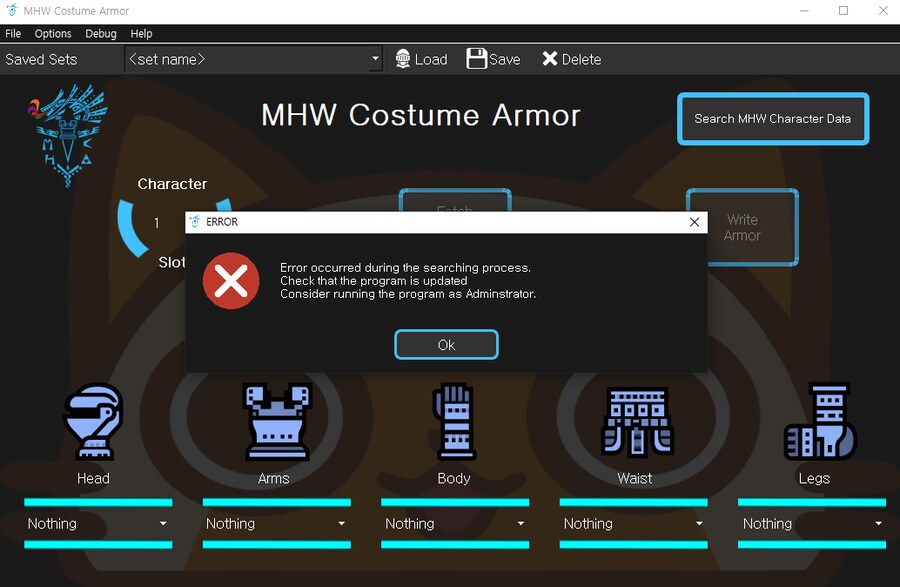
Task: Close the ERROR dialog window
Action: pyautogui.click(x=695, y=222)
